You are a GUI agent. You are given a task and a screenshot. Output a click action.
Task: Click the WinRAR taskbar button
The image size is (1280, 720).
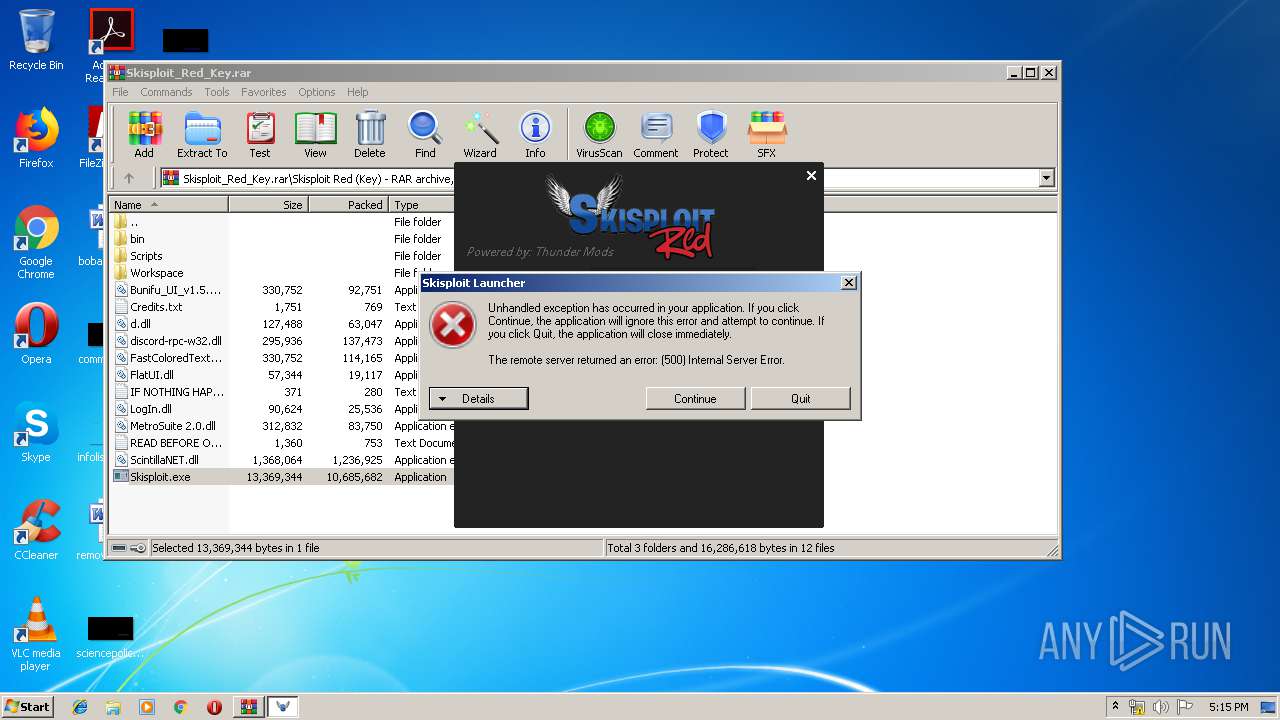pyautogui.click(x=249, y=707)
